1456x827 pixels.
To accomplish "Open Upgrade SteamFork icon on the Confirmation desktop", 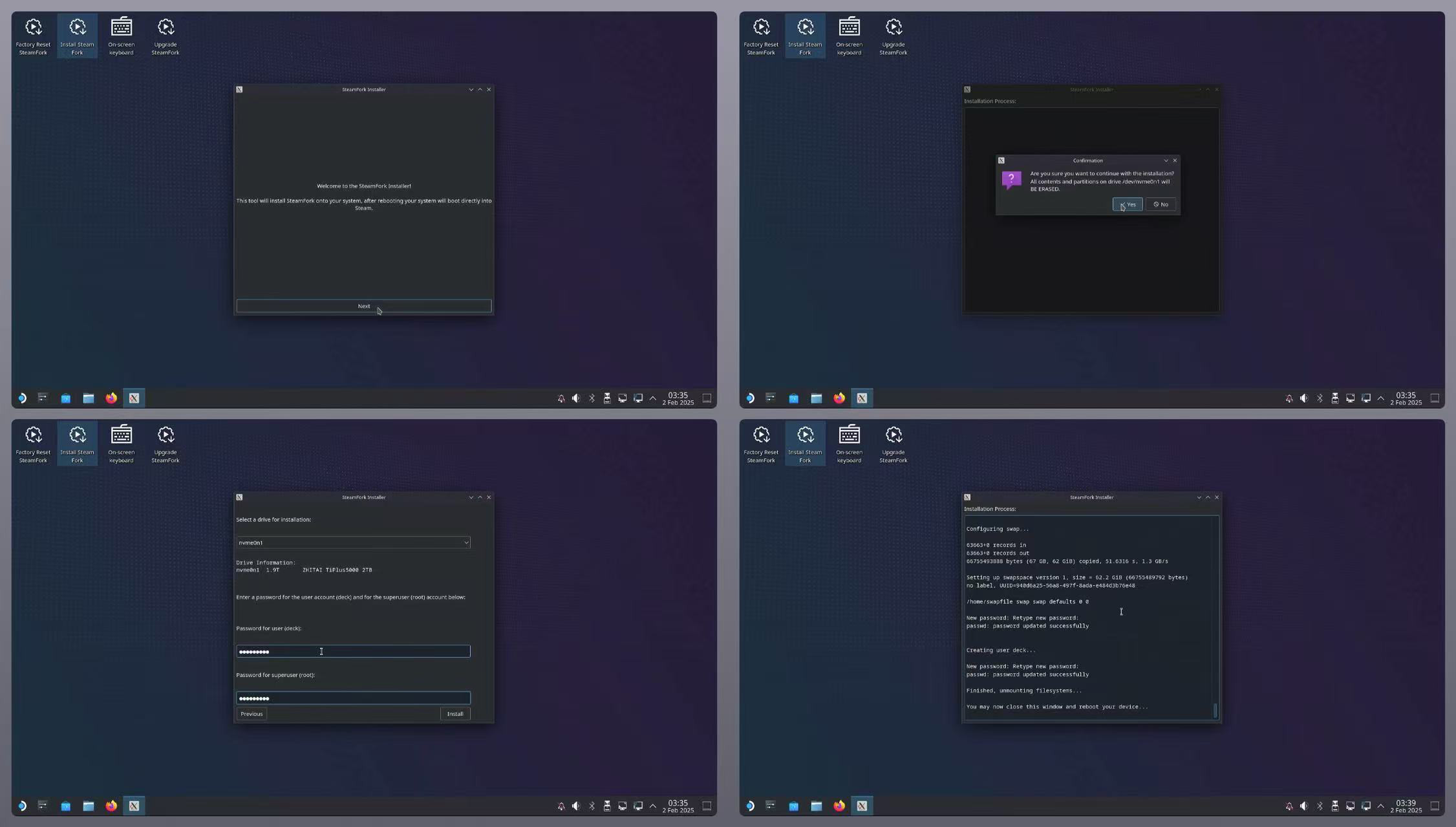I will tap(893, 36).
